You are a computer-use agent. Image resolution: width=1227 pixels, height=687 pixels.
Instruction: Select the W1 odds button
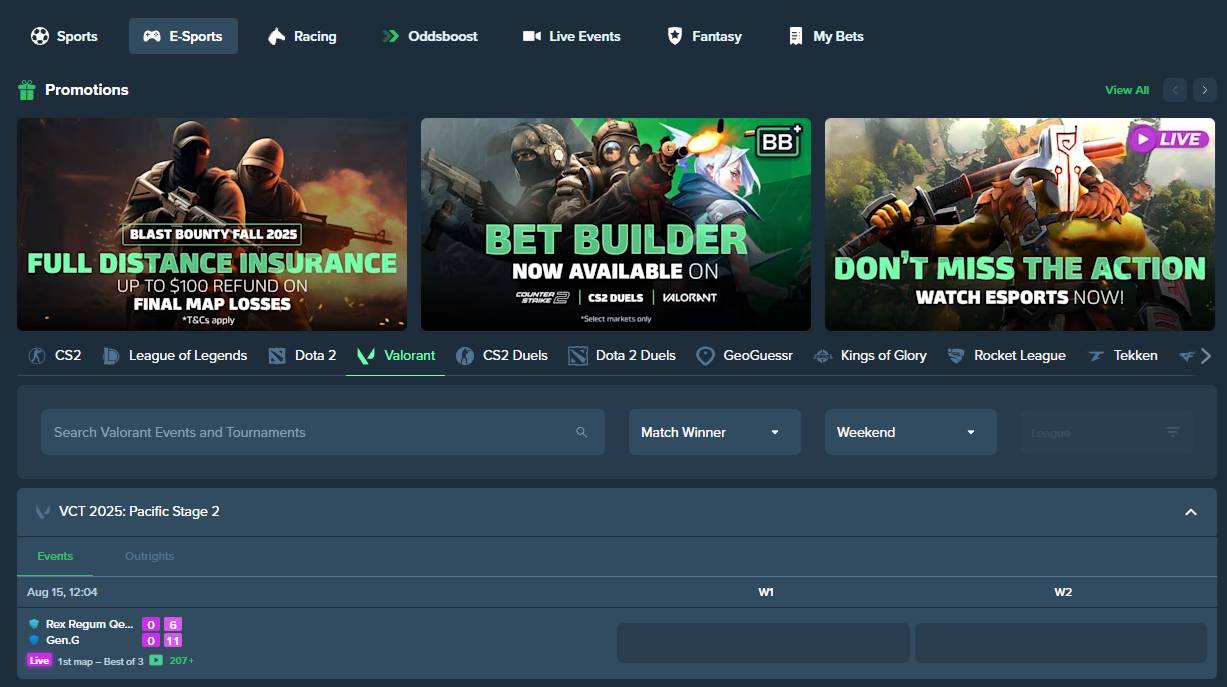coord(763,643)
